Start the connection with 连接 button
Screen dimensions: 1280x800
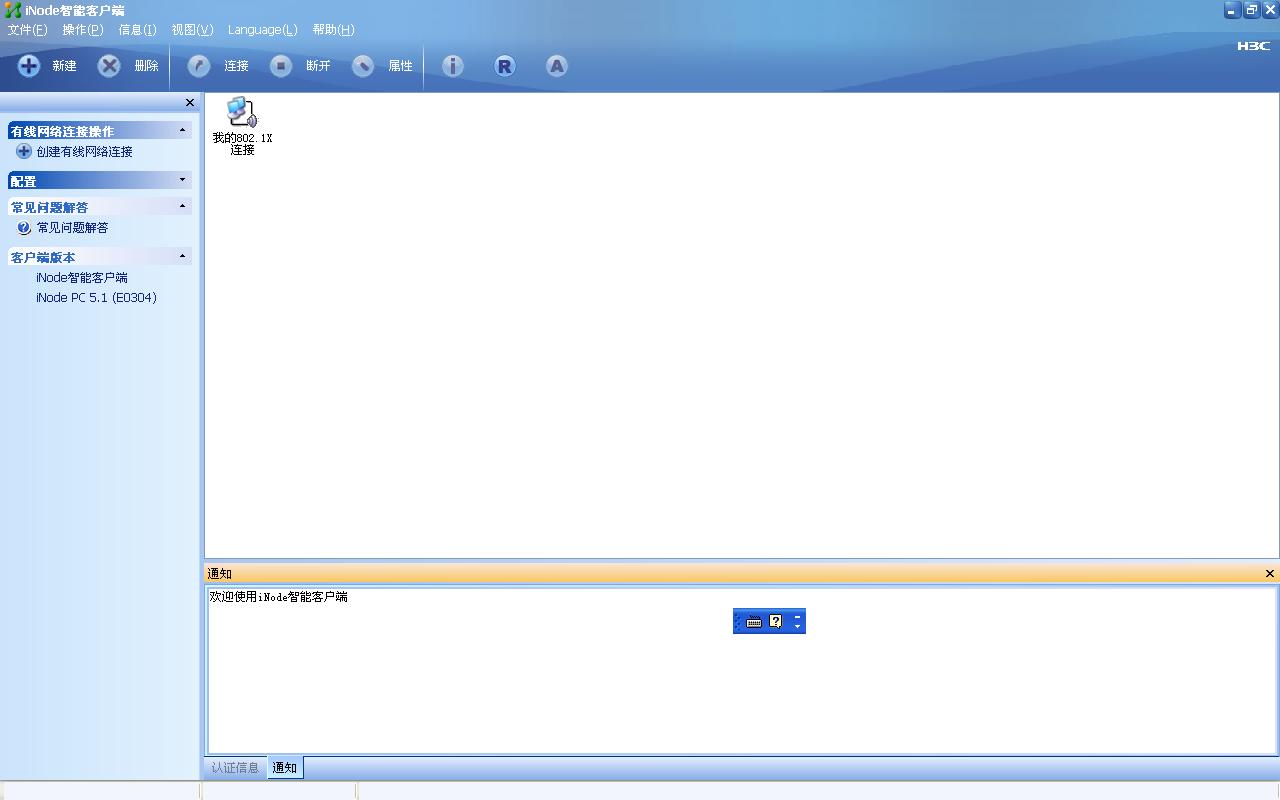pos(218,66)
